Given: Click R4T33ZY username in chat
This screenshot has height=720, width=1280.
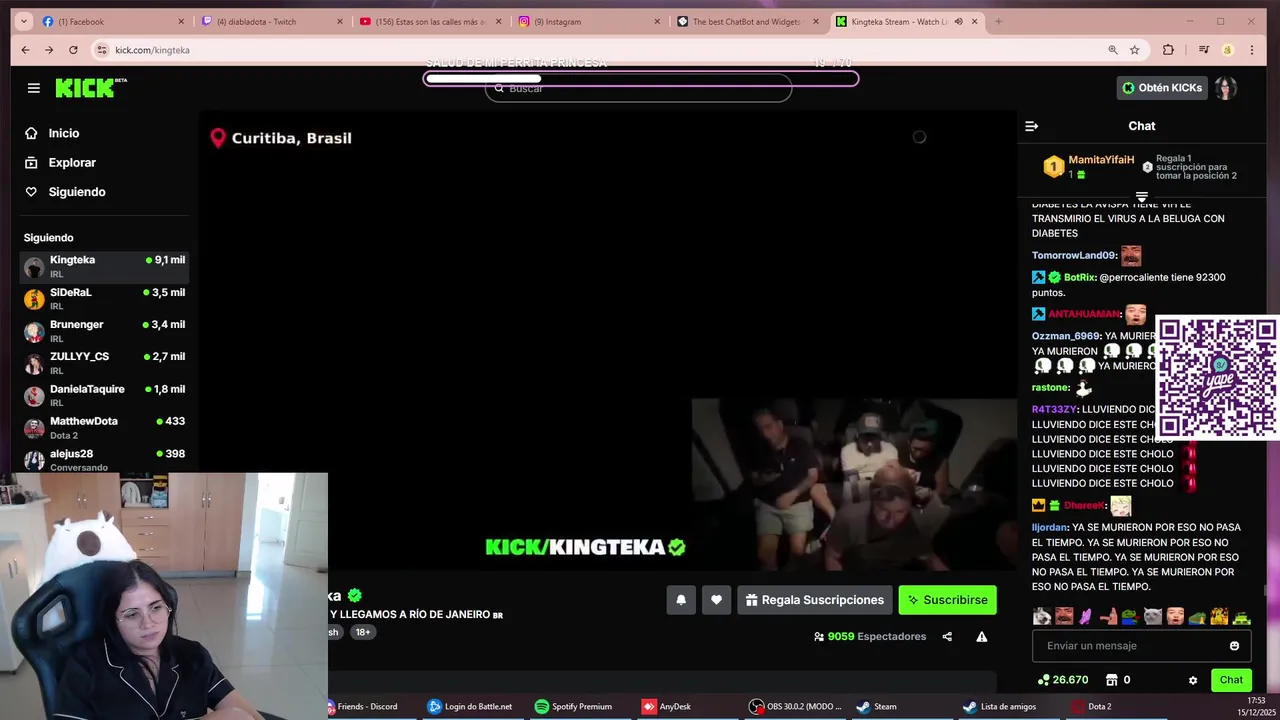Looking at the screenshot, I should 1054,409.
